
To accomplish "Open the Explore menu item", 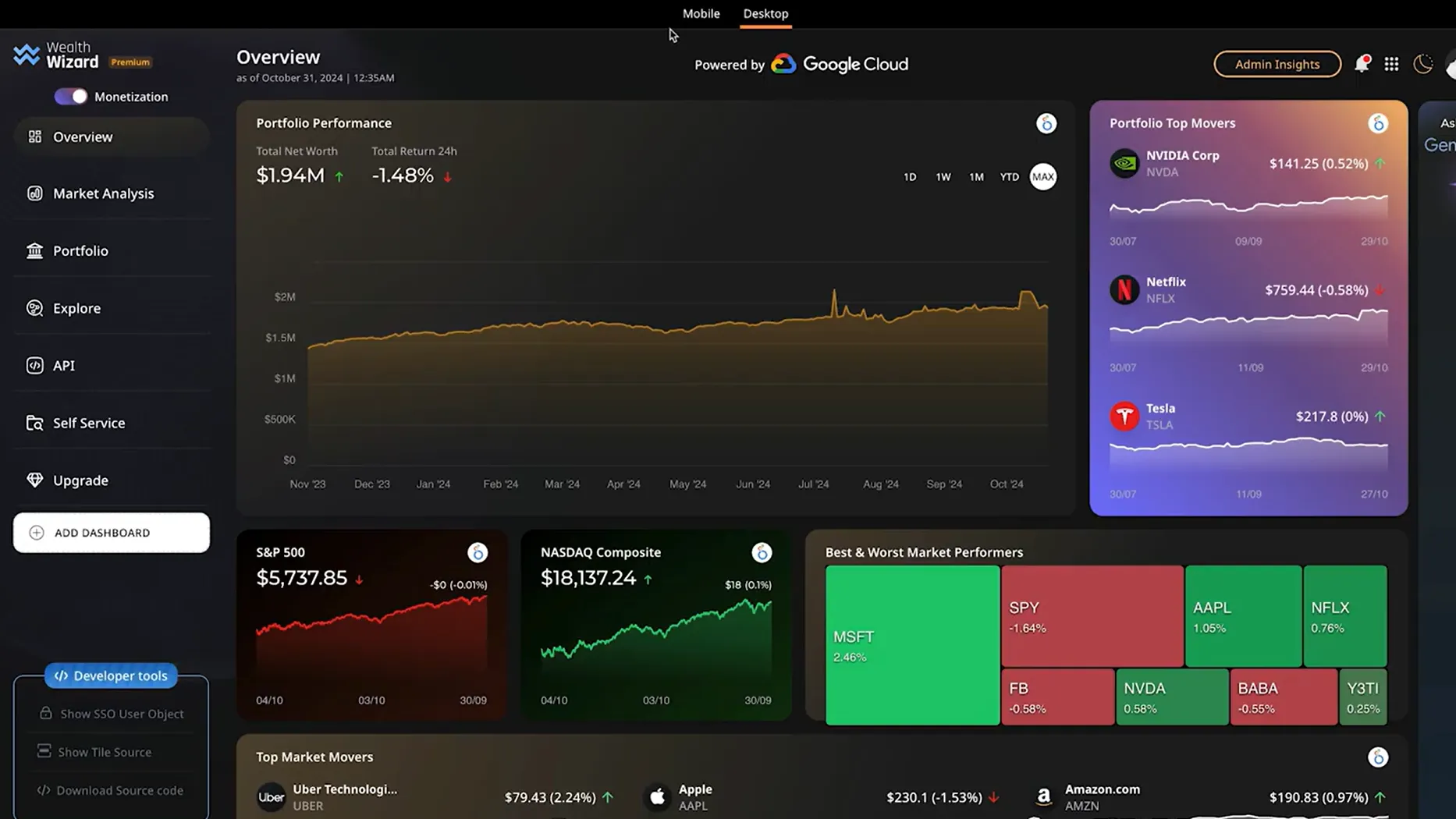I will click(x=112, y=308).
